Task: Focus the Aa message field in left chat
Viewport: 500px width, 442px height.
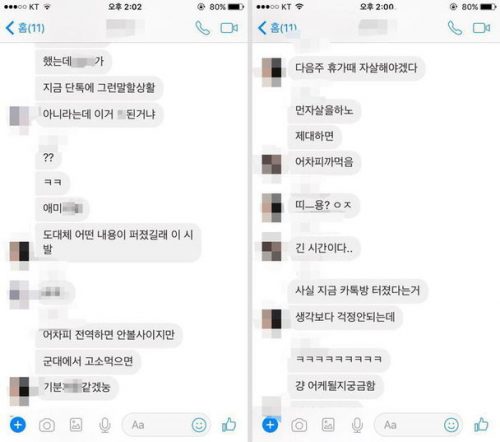Action: pos(166,425)
